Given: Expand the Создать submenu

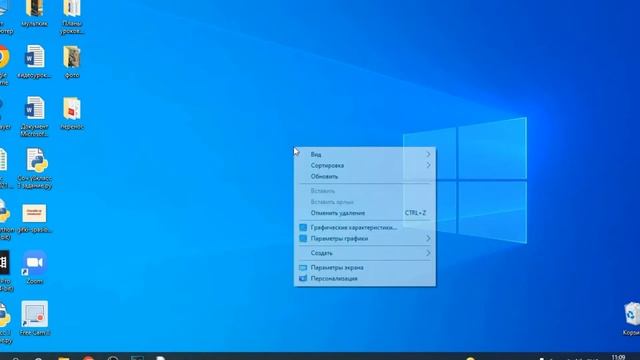Looking at the screenshot, I should (x=364, y=253).
